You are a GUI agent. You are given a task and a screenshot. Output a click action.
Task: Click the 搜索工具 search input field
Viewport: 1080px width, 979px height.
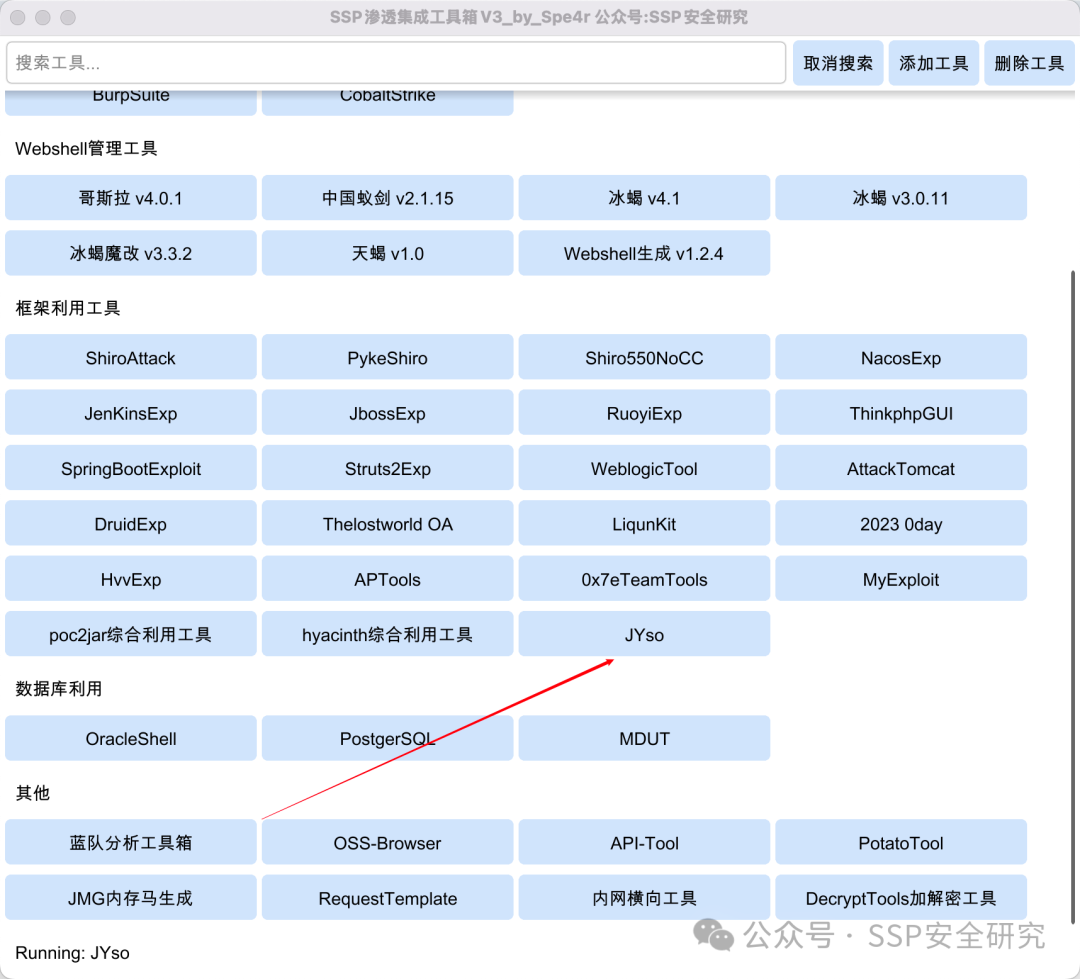(x=395, y=63)
